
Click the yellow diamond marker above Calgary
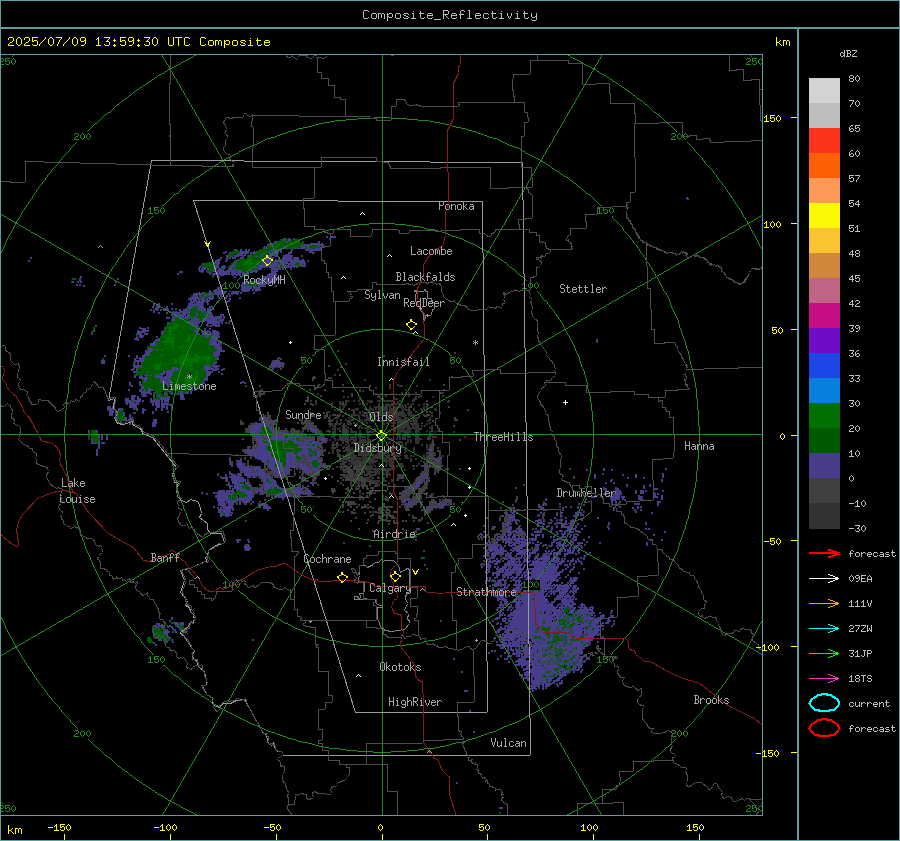coord(395,576)
